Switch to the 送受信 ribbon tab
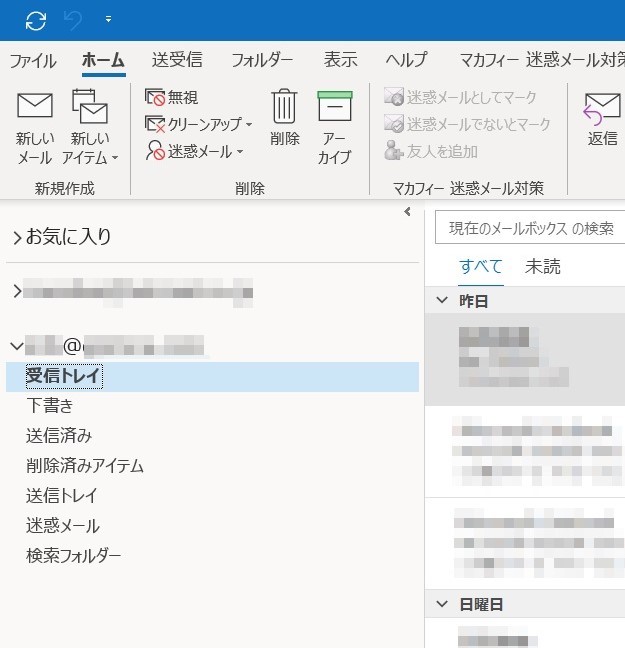This screenshot has height=648, width=625. [177, 60]
